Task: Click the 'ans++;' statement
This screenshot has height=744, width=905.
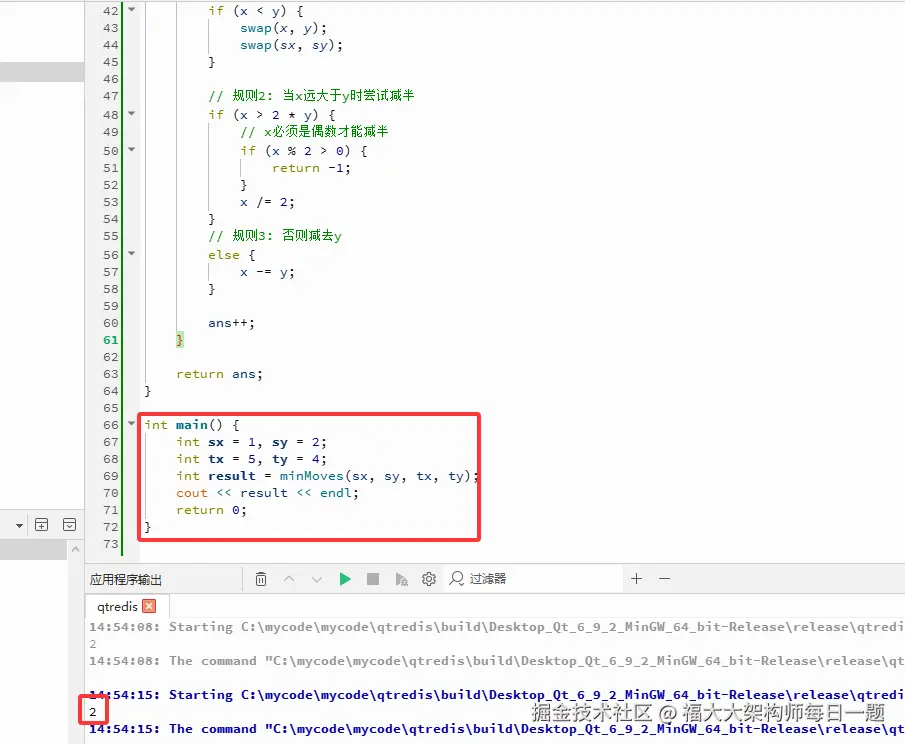Action: 231,323
